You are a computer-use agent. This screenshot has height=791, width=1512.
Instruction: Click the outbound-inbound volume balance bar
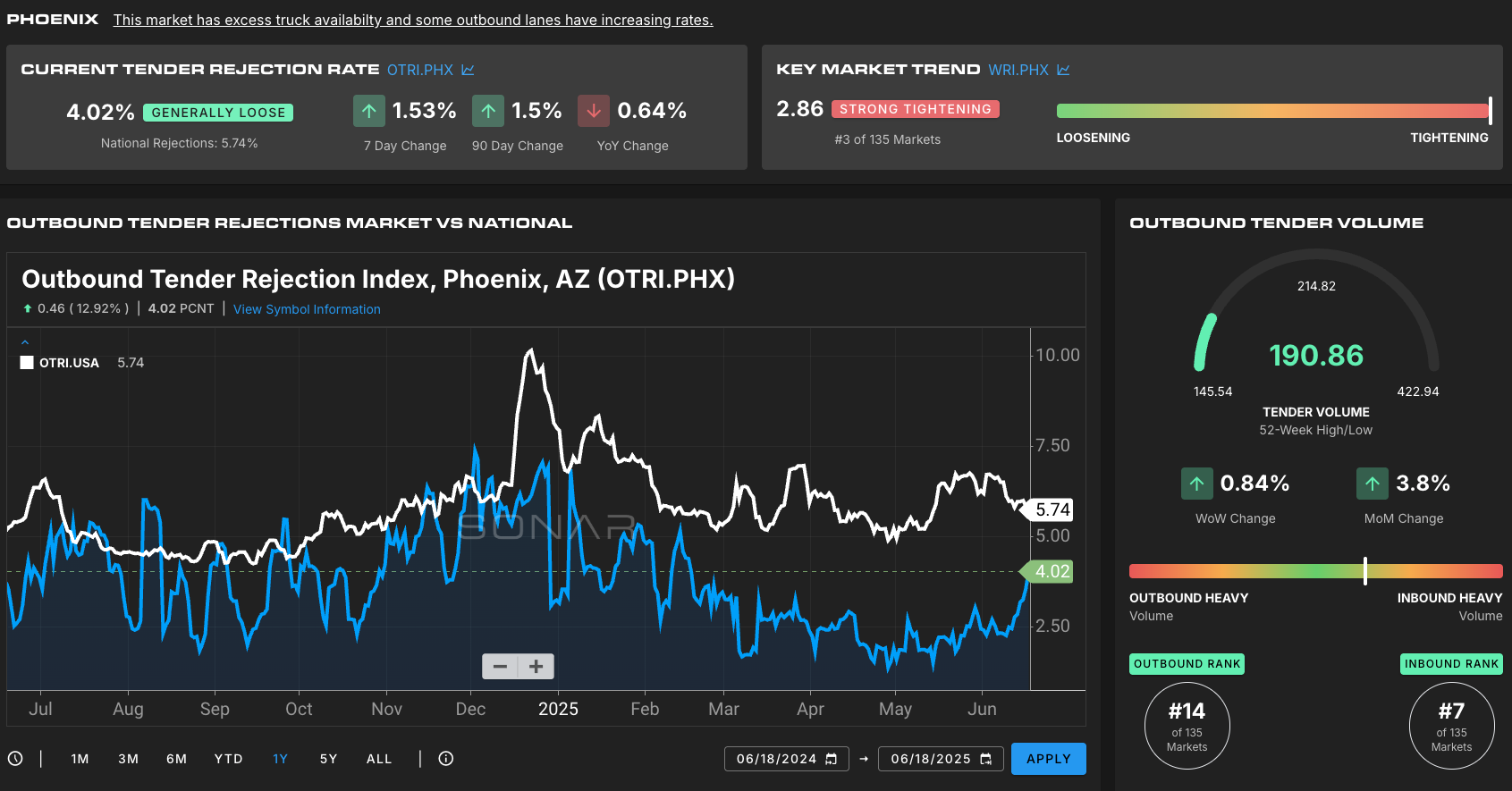click(1316, 571)
